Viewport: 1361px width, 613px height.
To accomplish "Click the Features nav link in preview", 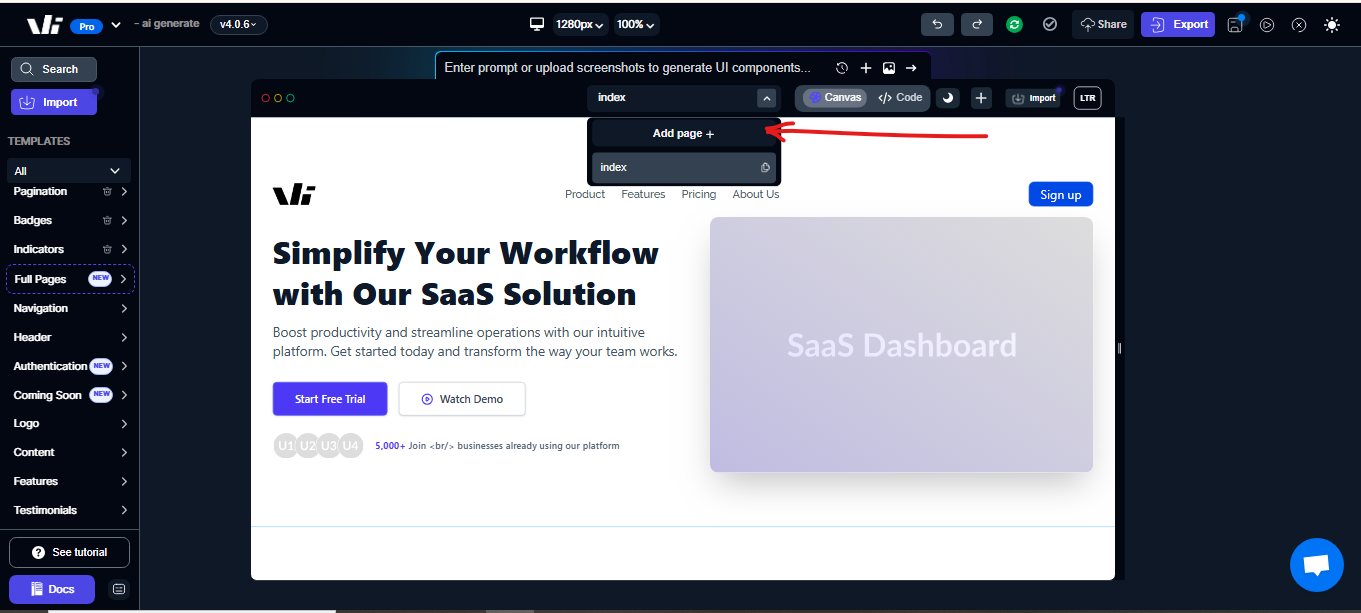I will [643, 194].
